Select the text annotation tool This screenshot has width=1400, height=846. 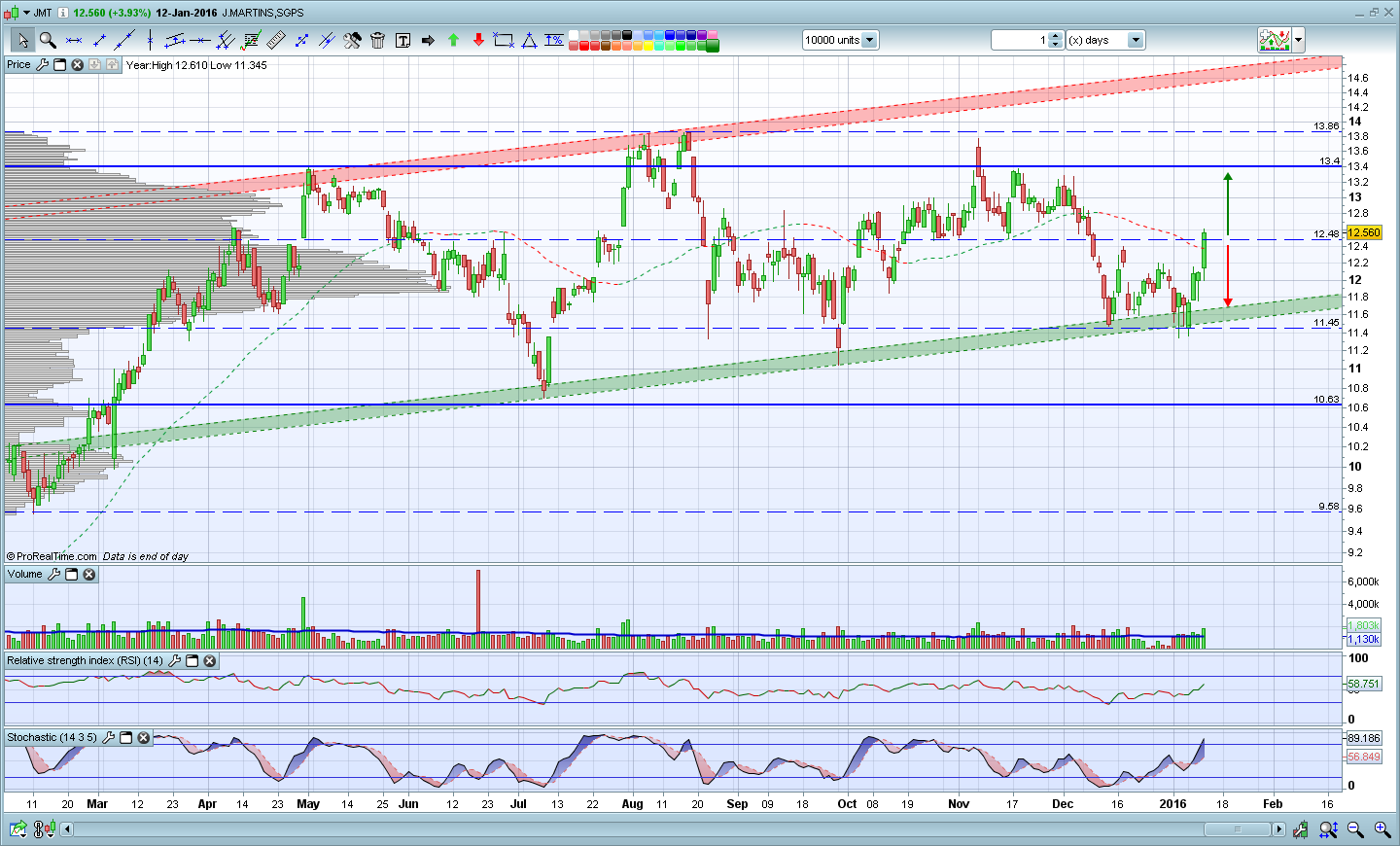point(402,40)
